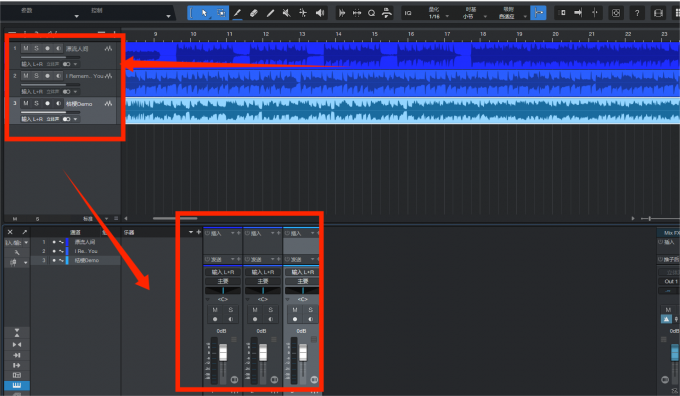Click the 主要 output button on the first channel
Screen dimensions: 680x396
point(223,281)
